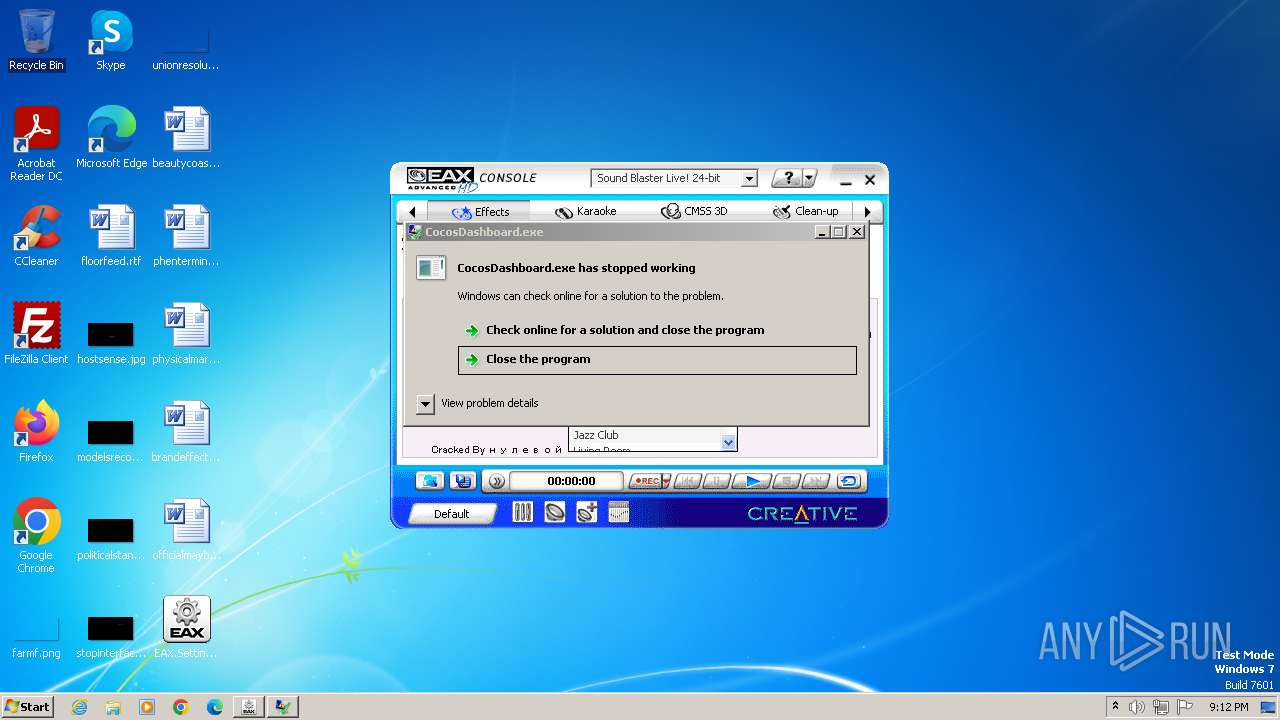
Task: Select the floorfeed.rtf document
Action: tap(111, 236)
